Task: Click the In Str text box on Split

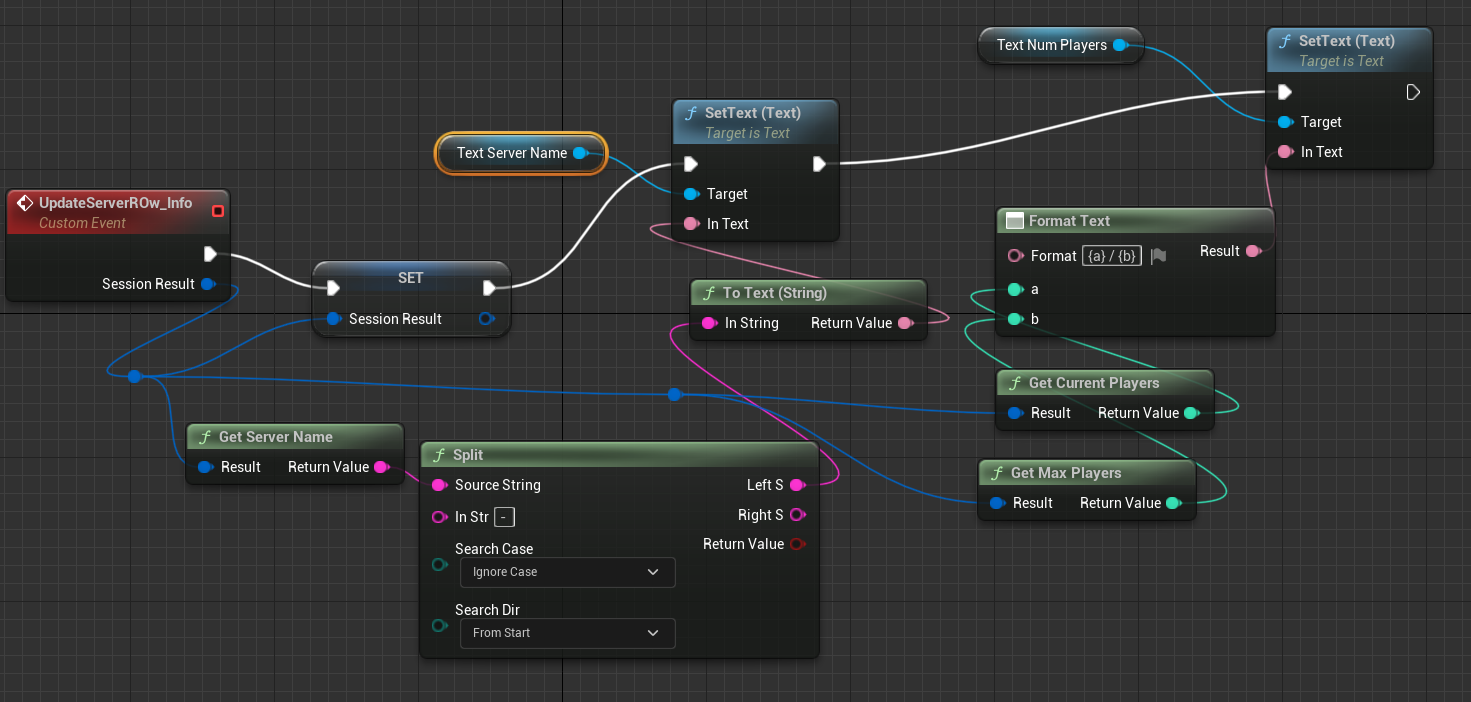Action: [505, 517]
